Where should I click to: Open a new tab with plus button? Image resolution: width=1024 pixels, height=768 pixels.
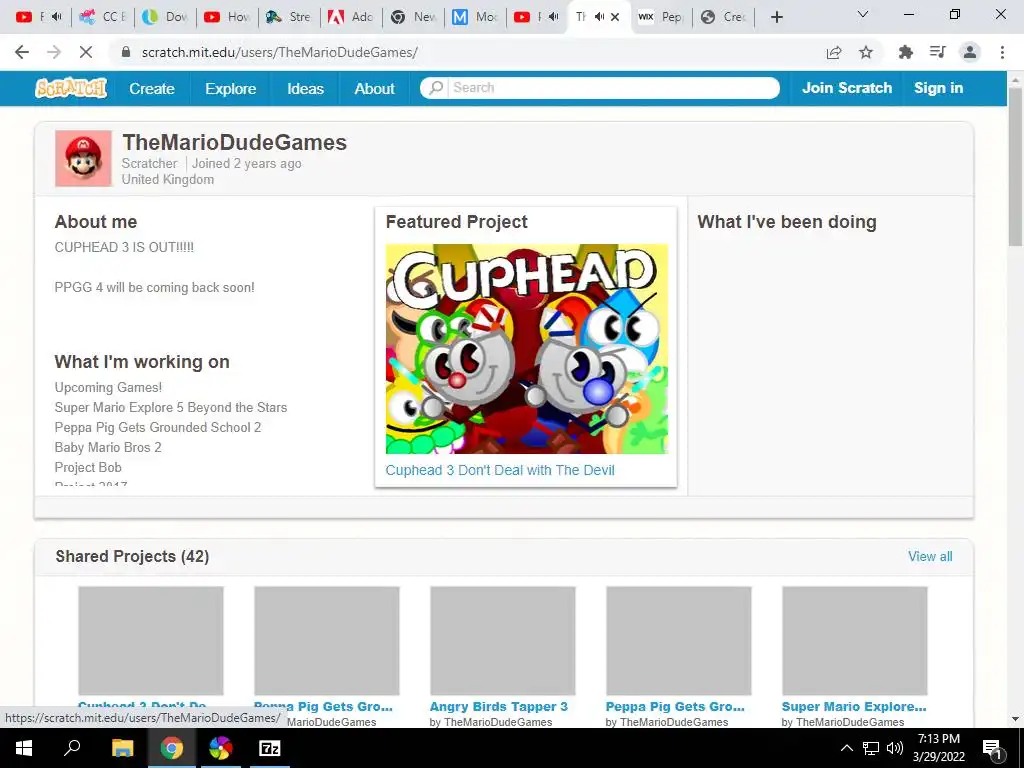click(x=776, y=17)
